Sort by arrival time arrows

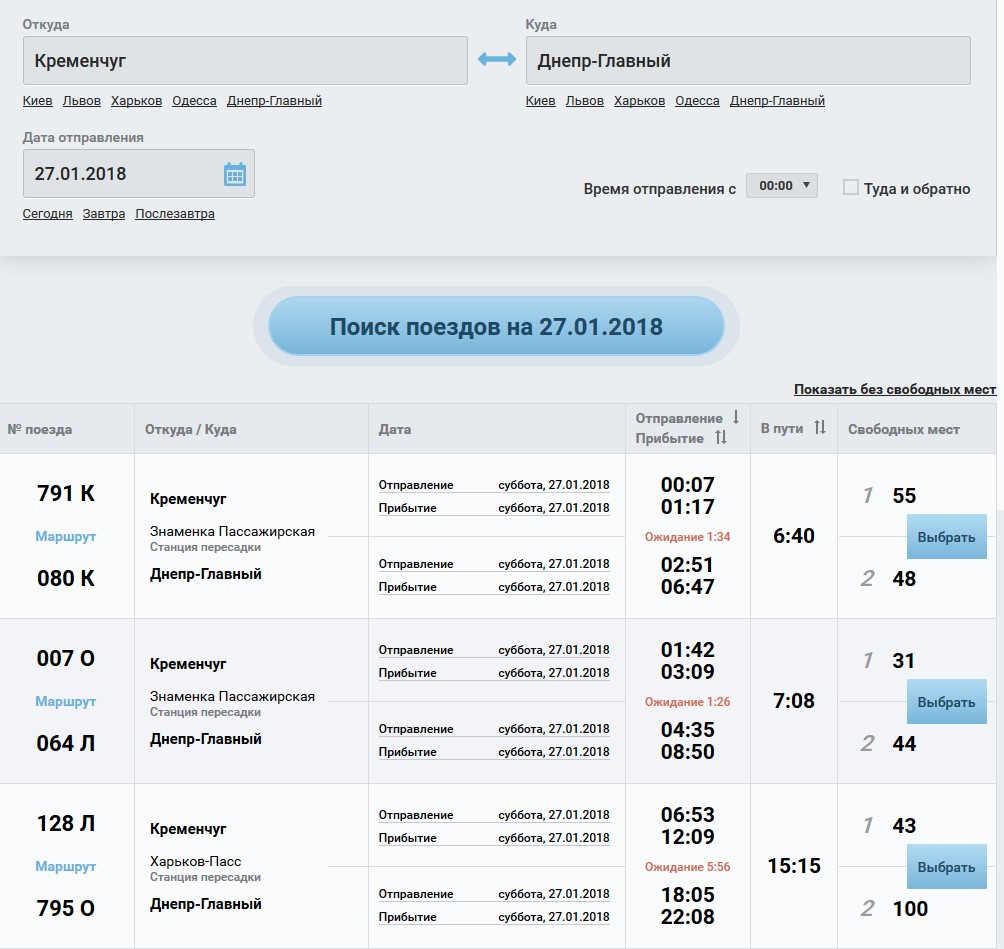722,438
